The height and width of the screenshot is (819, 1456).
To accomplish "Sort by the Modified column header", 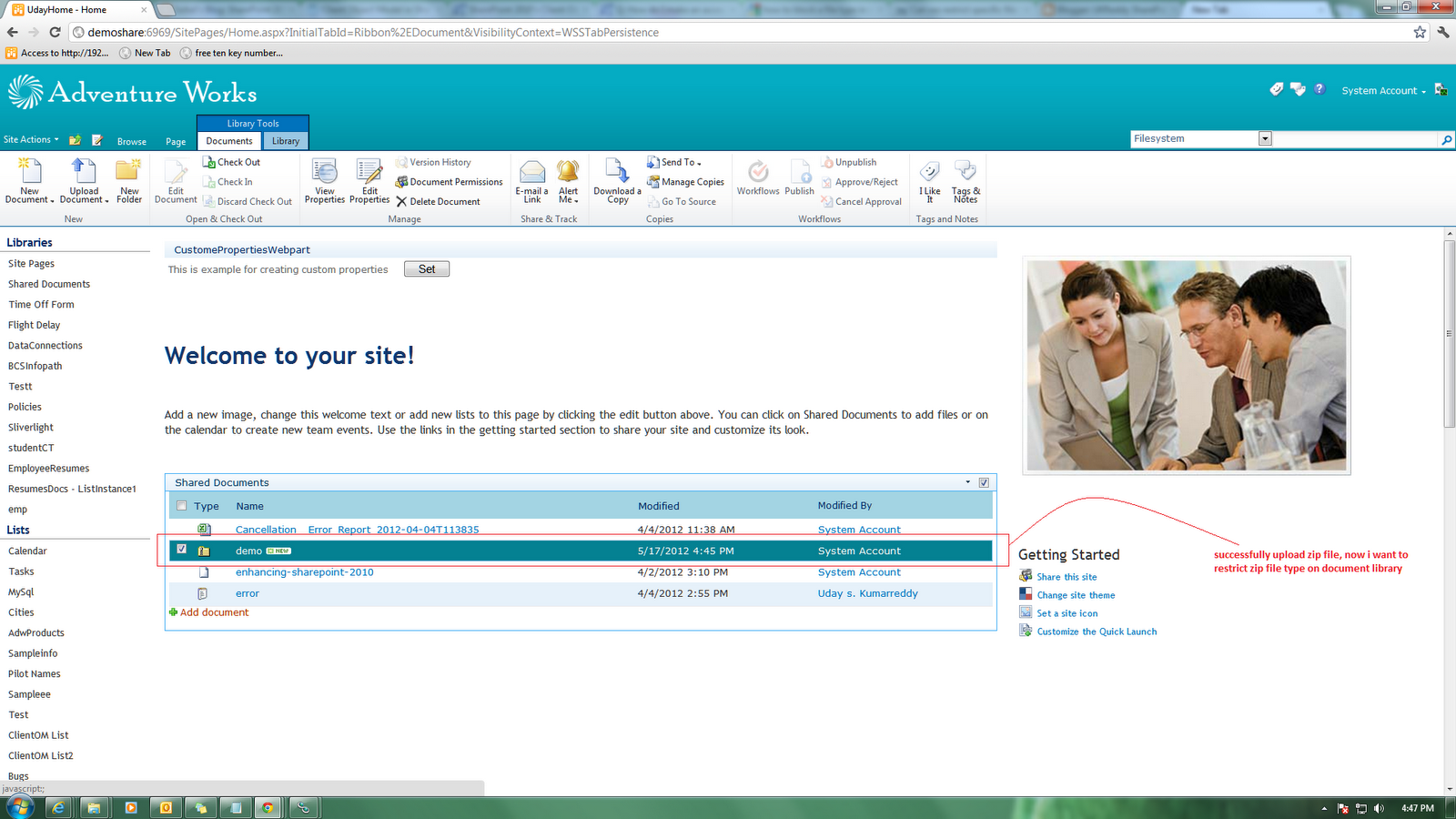I will pos(659,506).
